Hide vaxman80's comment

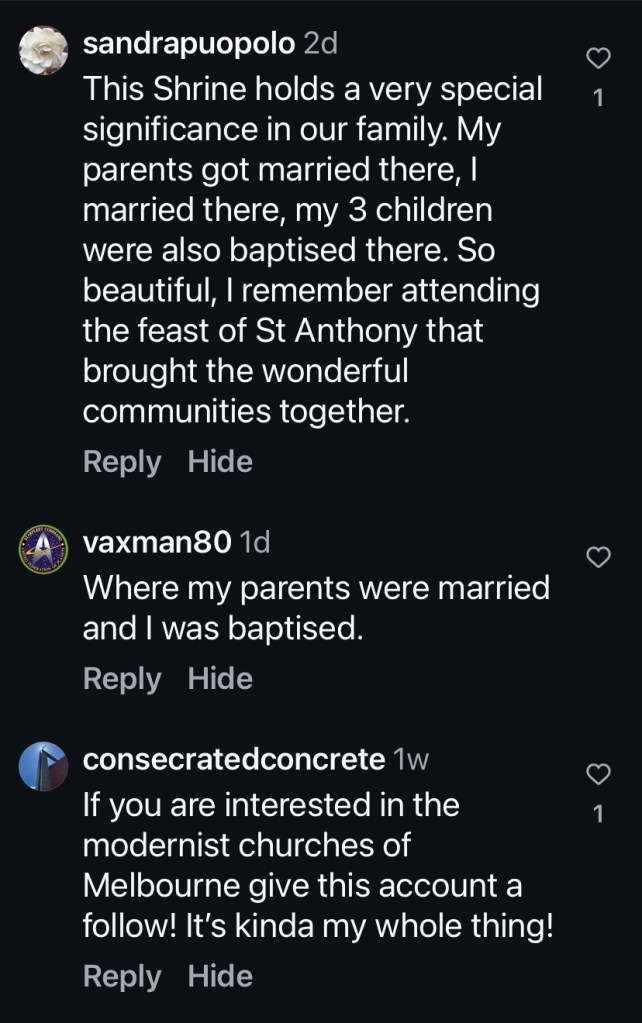pos(220,679)
